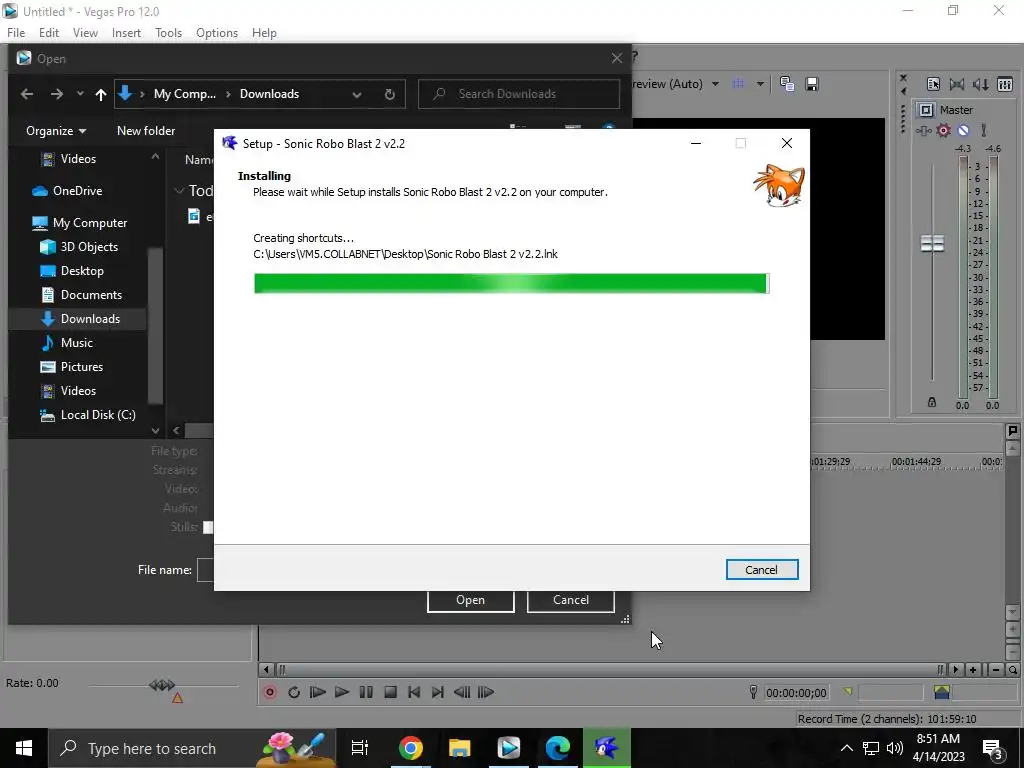The image size is (1024, 768).
Task: Click the Stop button in transport bar
Action: 391,692
